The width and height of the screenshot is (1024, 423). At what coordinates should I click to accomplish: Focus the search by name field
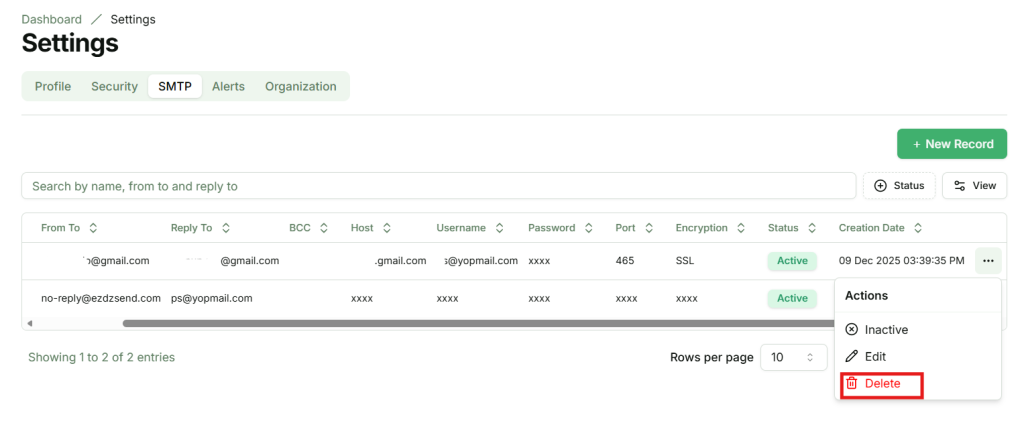click(x=440, y=186)
